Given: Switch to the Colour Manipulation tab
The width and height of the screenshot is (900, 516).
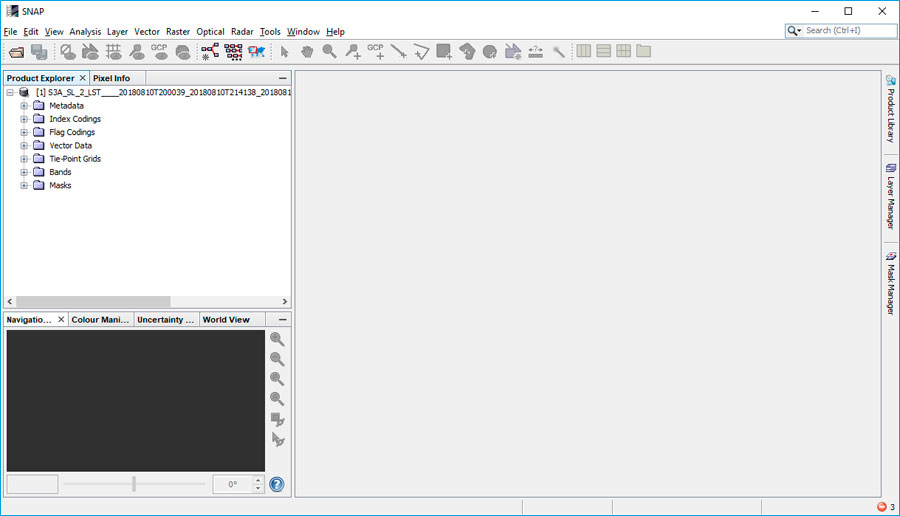Looking at the screenshot, I should 100,320.
